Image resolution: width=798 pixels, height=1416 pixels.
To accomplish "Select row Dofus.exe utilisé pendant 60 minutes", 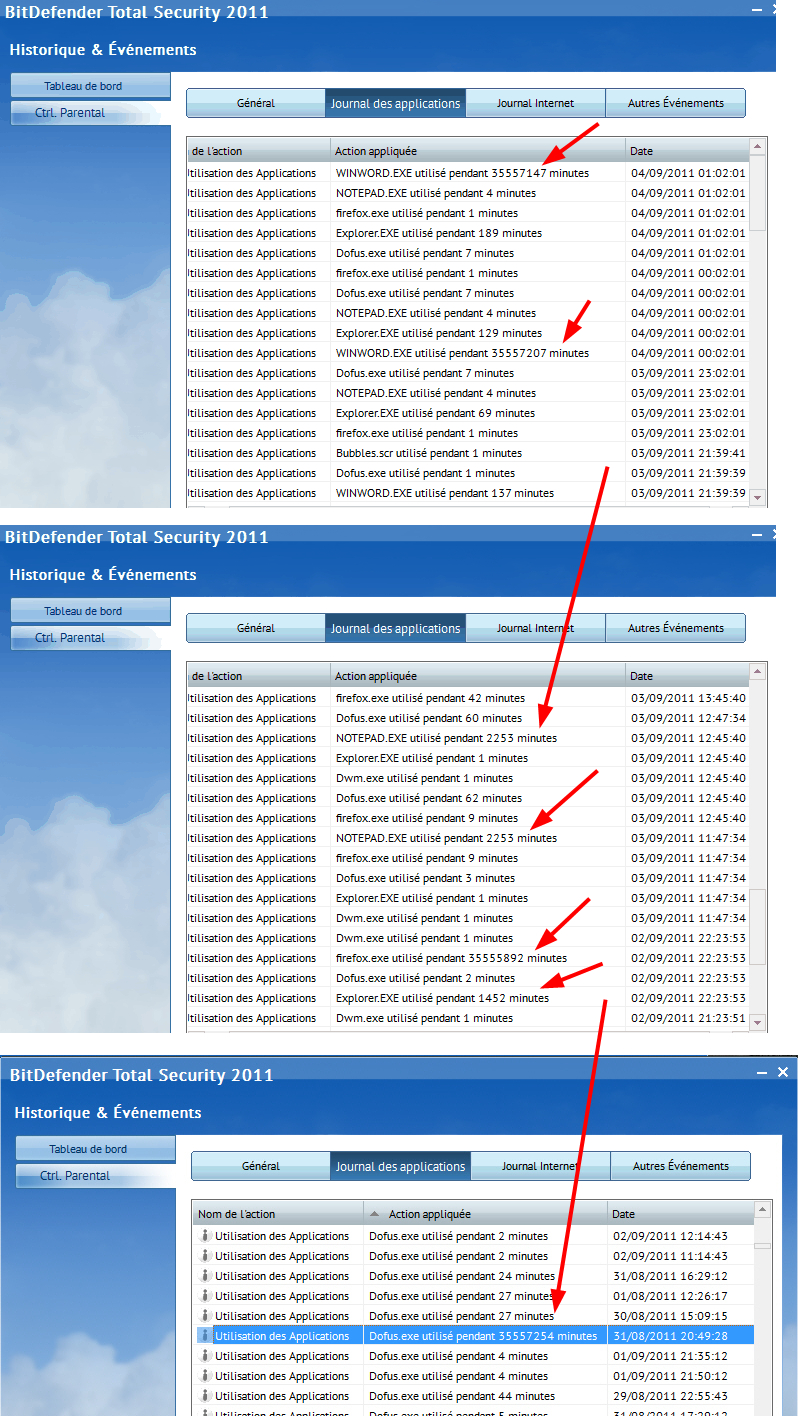I will pyautogui.click(x=467, y=718).
